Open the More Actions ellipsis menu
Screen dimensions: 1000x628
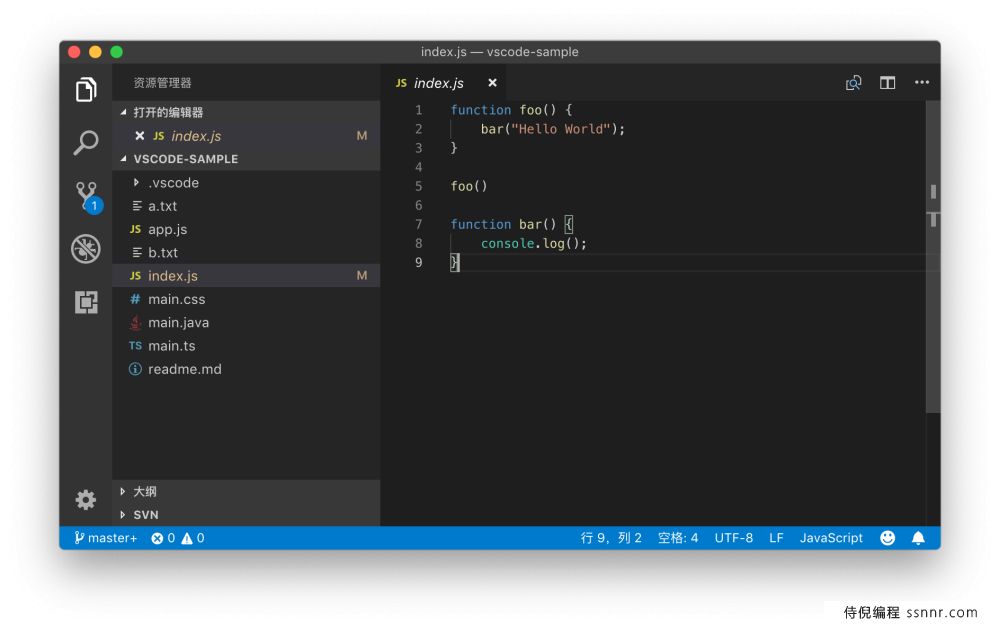click(x=922, y=82)
